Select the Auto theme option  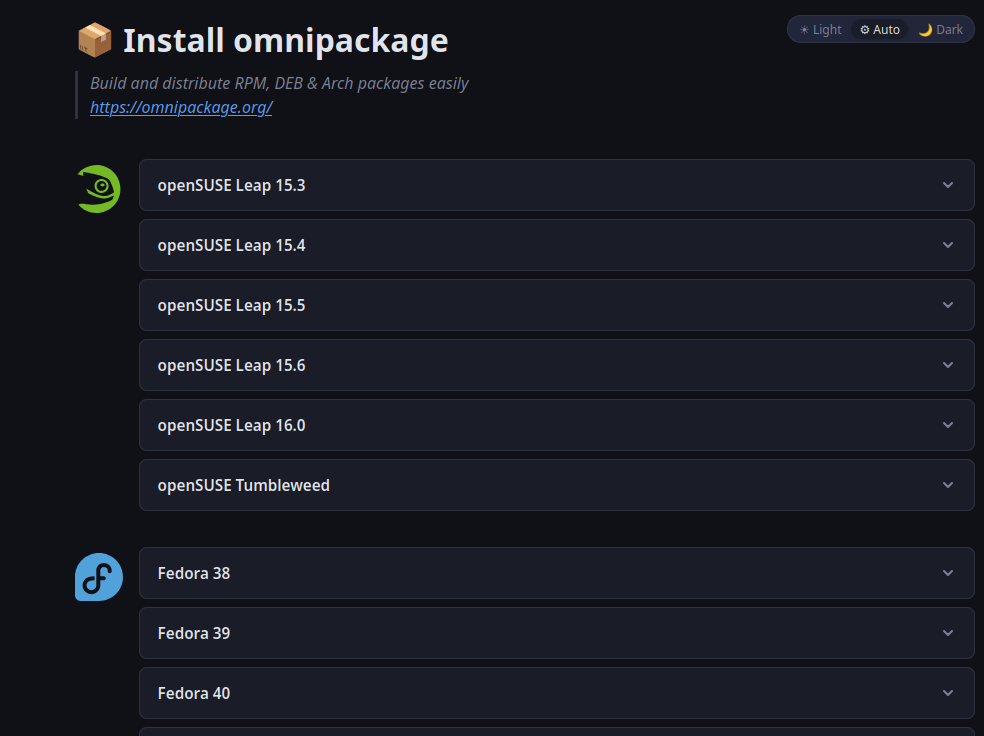[879, 29]
